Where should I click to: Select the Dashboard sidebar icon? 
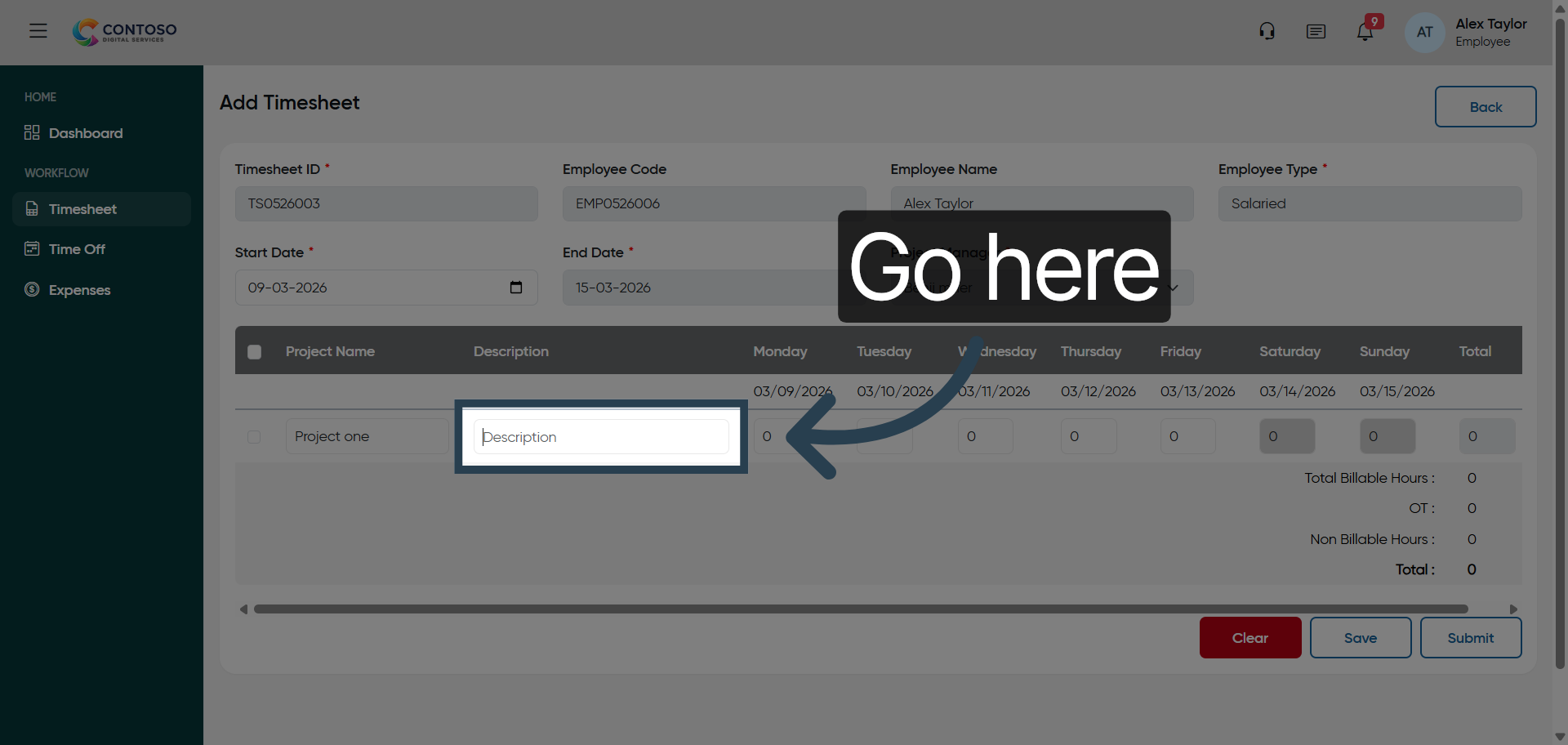coord(31,132)
